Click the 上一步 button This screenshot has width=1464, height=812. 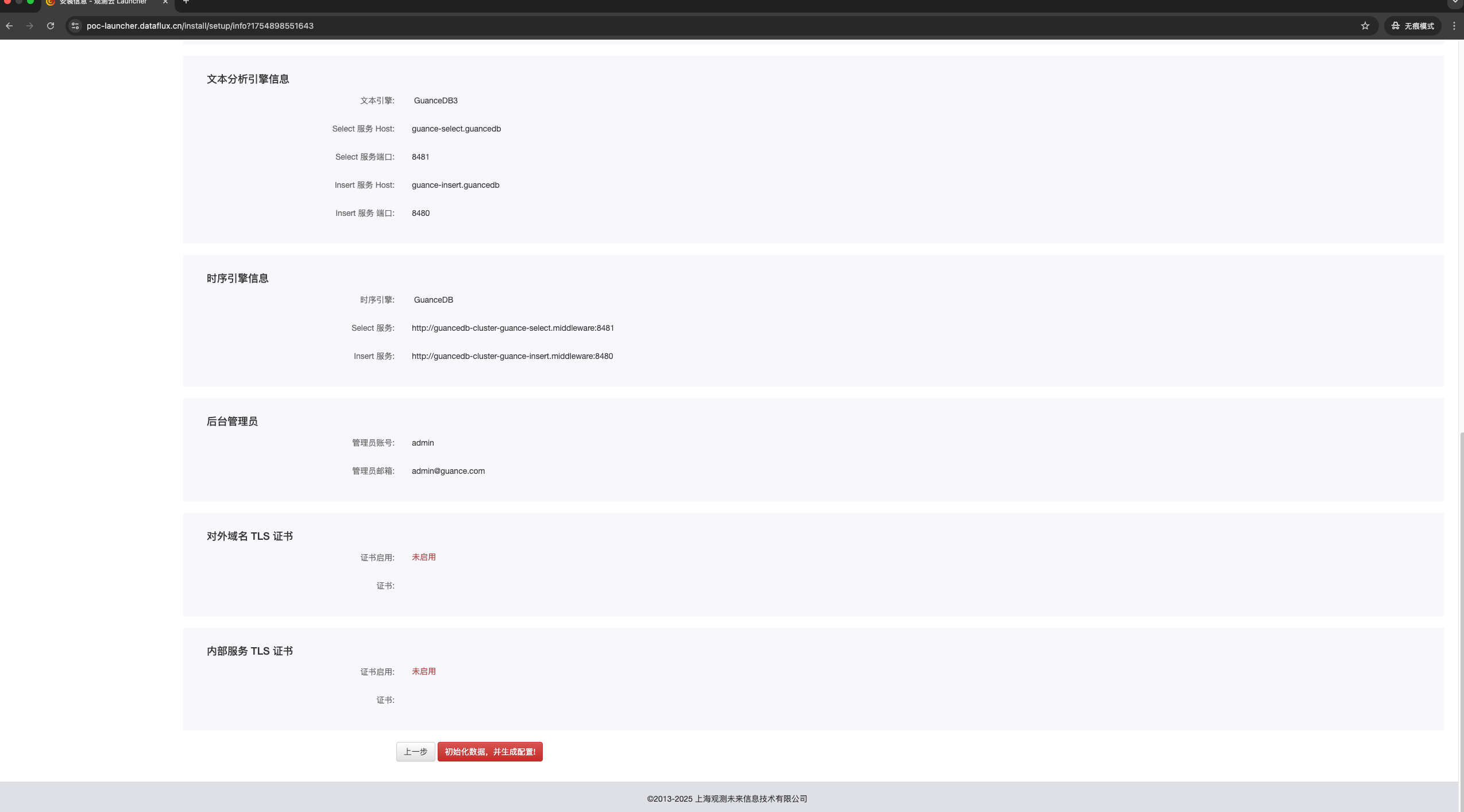(x=415, y=752)
